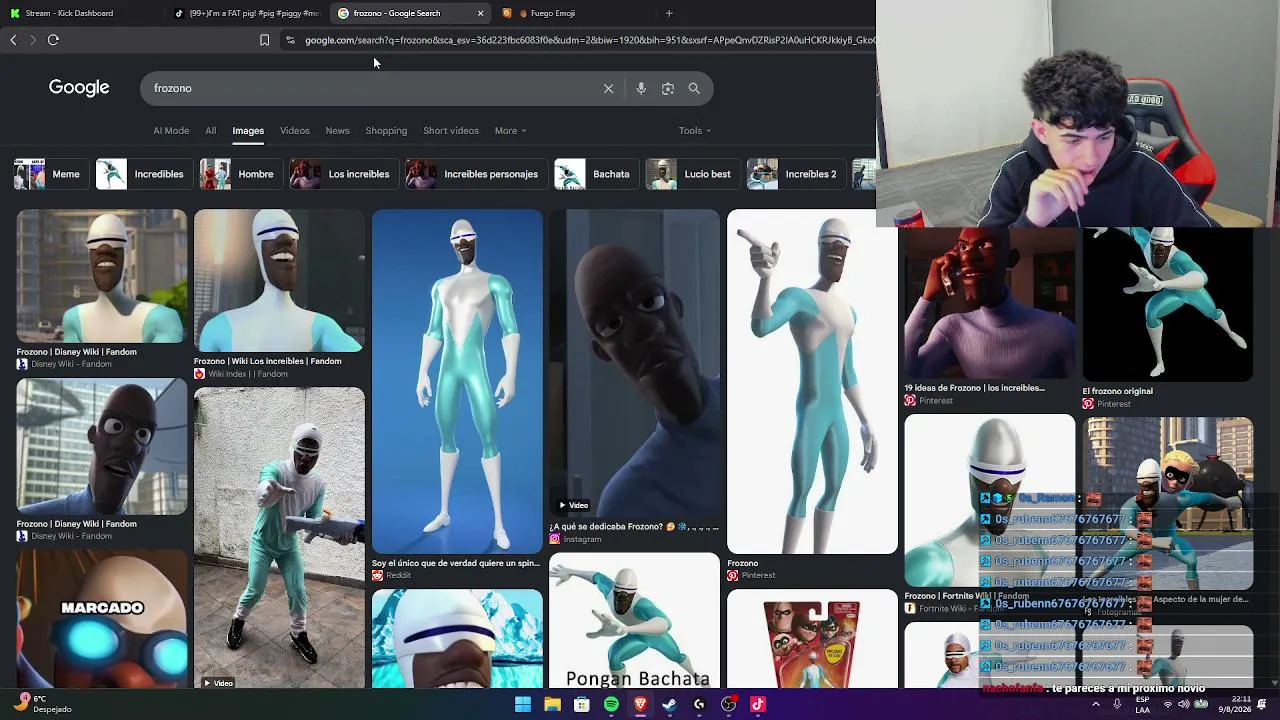The width and height of the screenshot is (1280, 720).
Task: Select the Short videos tab
Action: [x=451, y=131]
